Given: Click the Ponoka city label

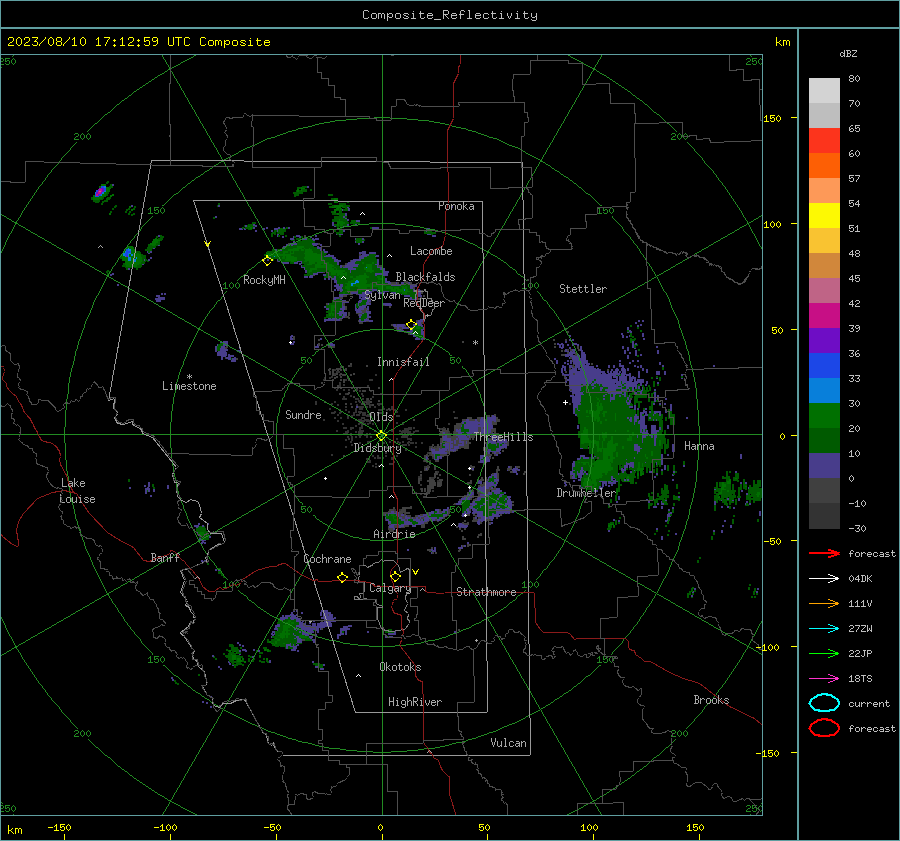Looking at the screenshot, I should [456, 207].
